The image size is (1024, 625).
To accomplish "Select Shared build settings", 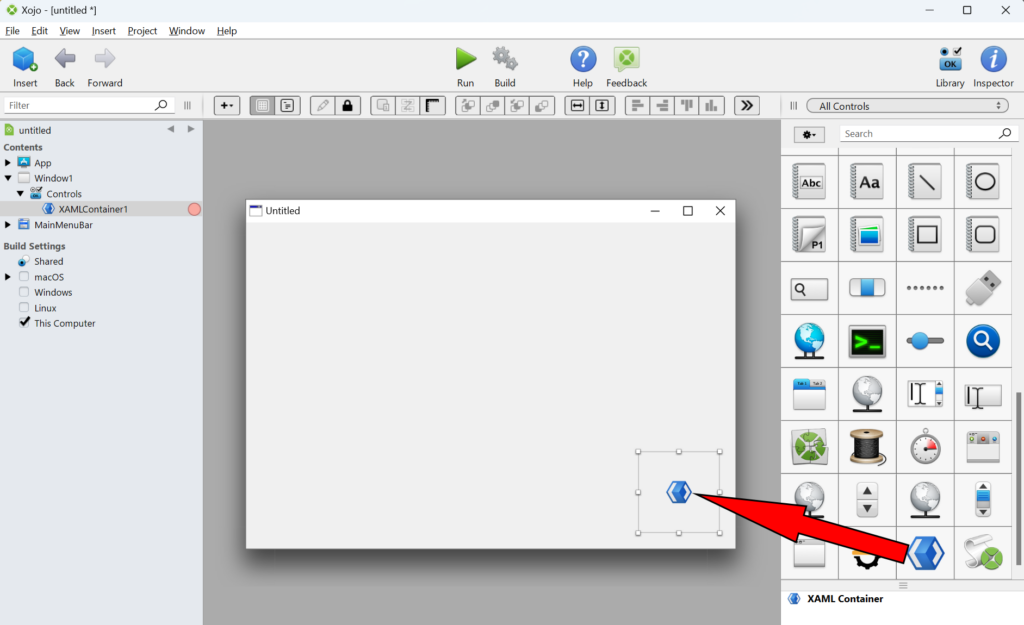I will point(48,261).
